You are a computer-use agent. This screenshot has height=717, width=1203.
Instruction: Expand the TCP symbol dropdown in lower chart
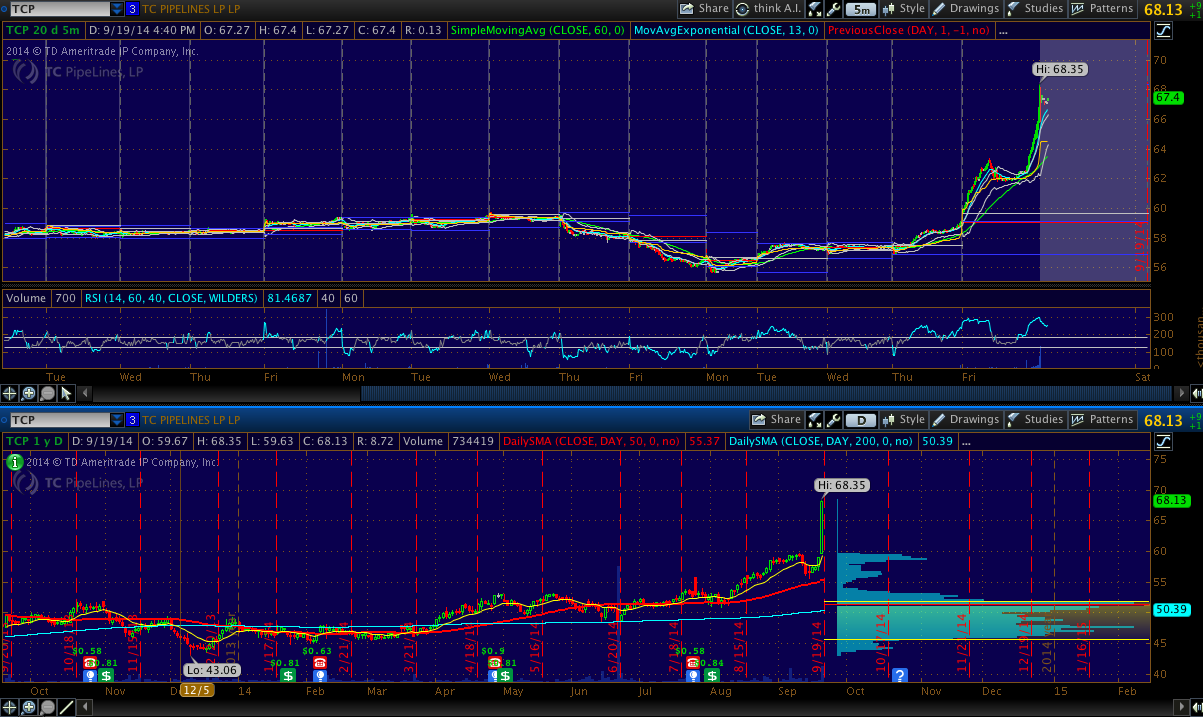coord(117,420)
